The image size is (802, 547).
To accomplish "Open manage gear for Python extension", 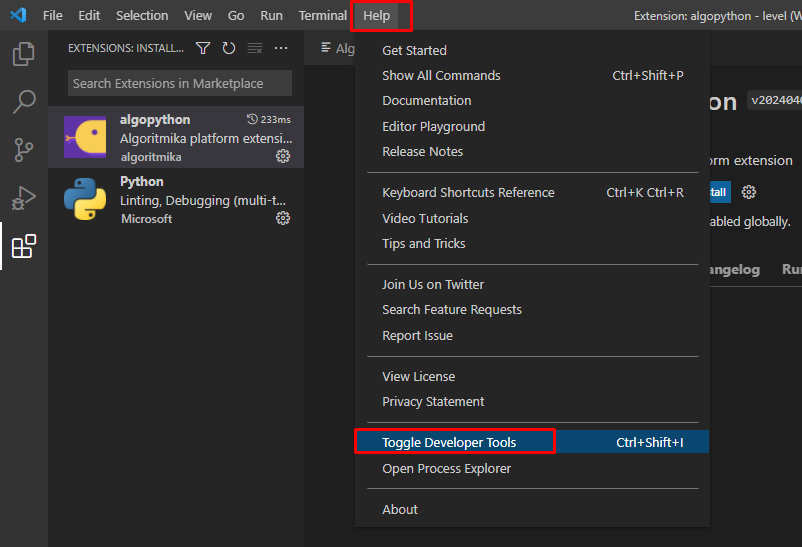I will [283, 219].
